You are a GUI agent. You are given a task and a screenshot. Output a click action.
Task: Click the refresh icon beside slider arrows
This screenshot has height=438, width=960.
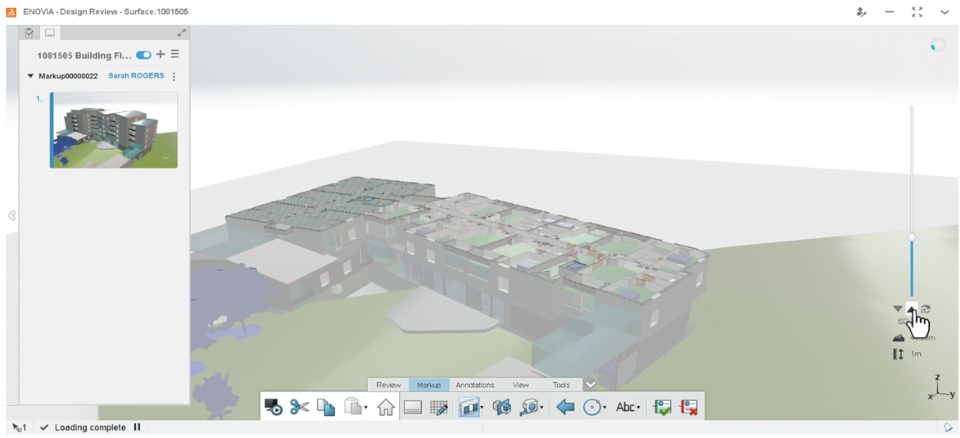click(926, 309)
